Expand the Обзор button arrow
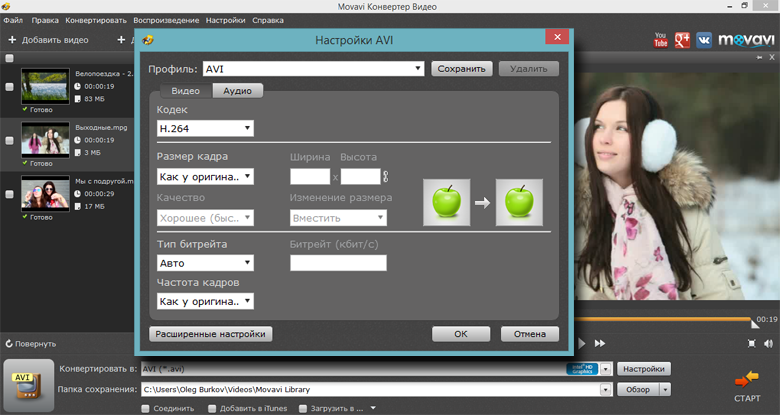This screenshot has width=780, height=415. 666,390
